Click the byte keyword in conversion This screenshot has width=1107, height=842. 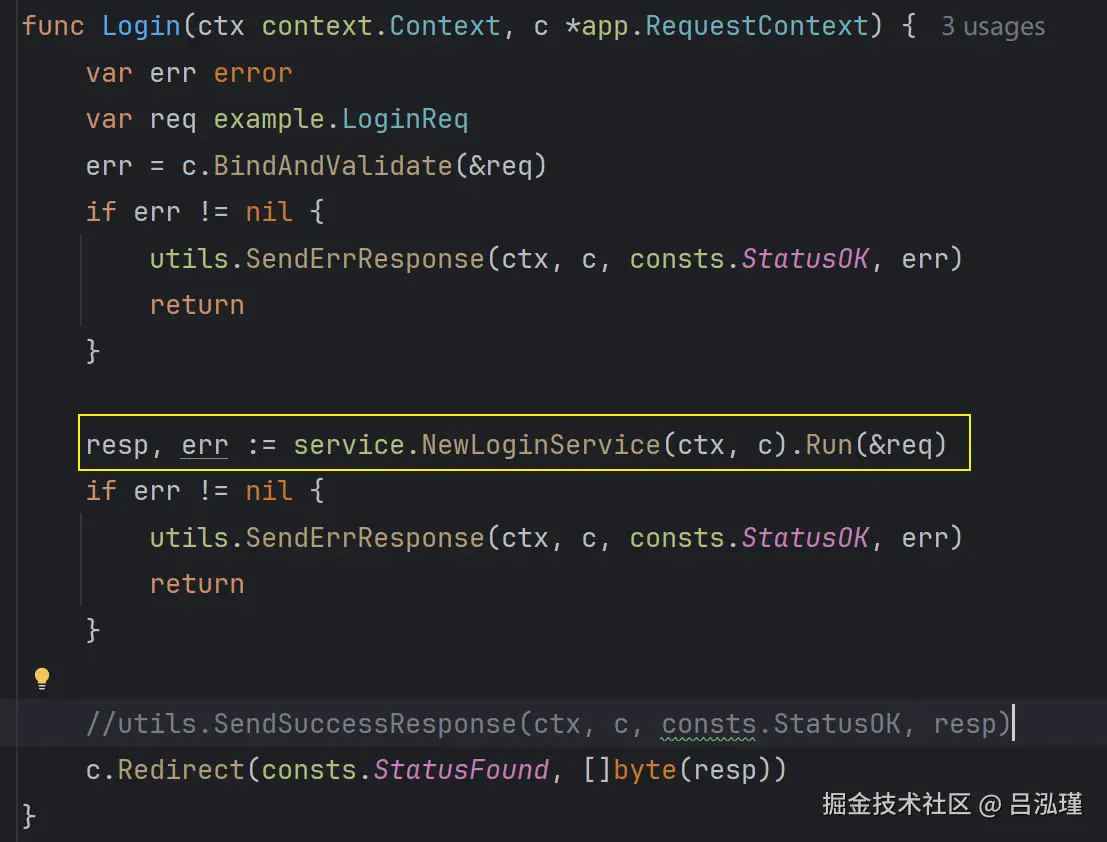tap(645, 770)
